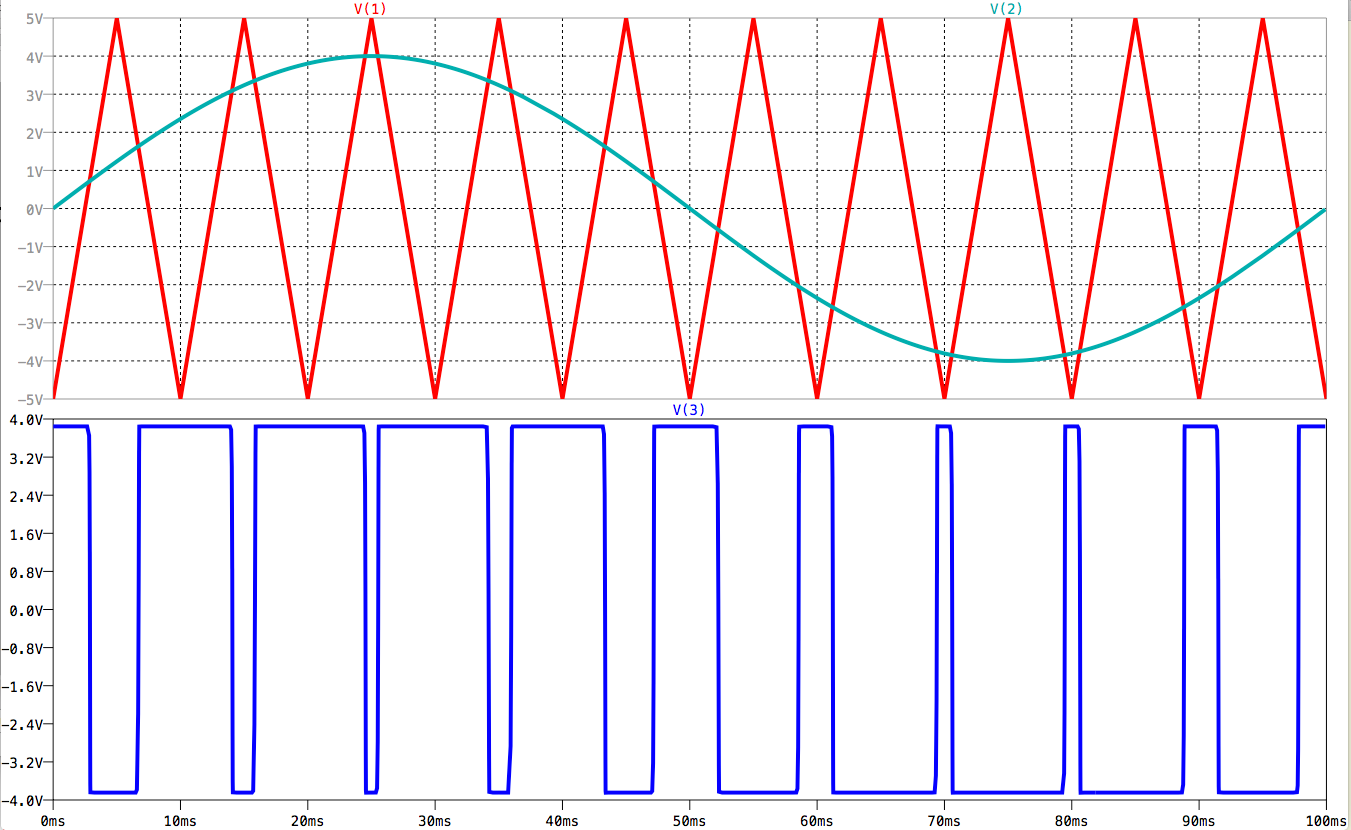Click the cyan sine wave trough at 75ms
The width and height of the screenshot is (1351, 830).
(1007, 360)
